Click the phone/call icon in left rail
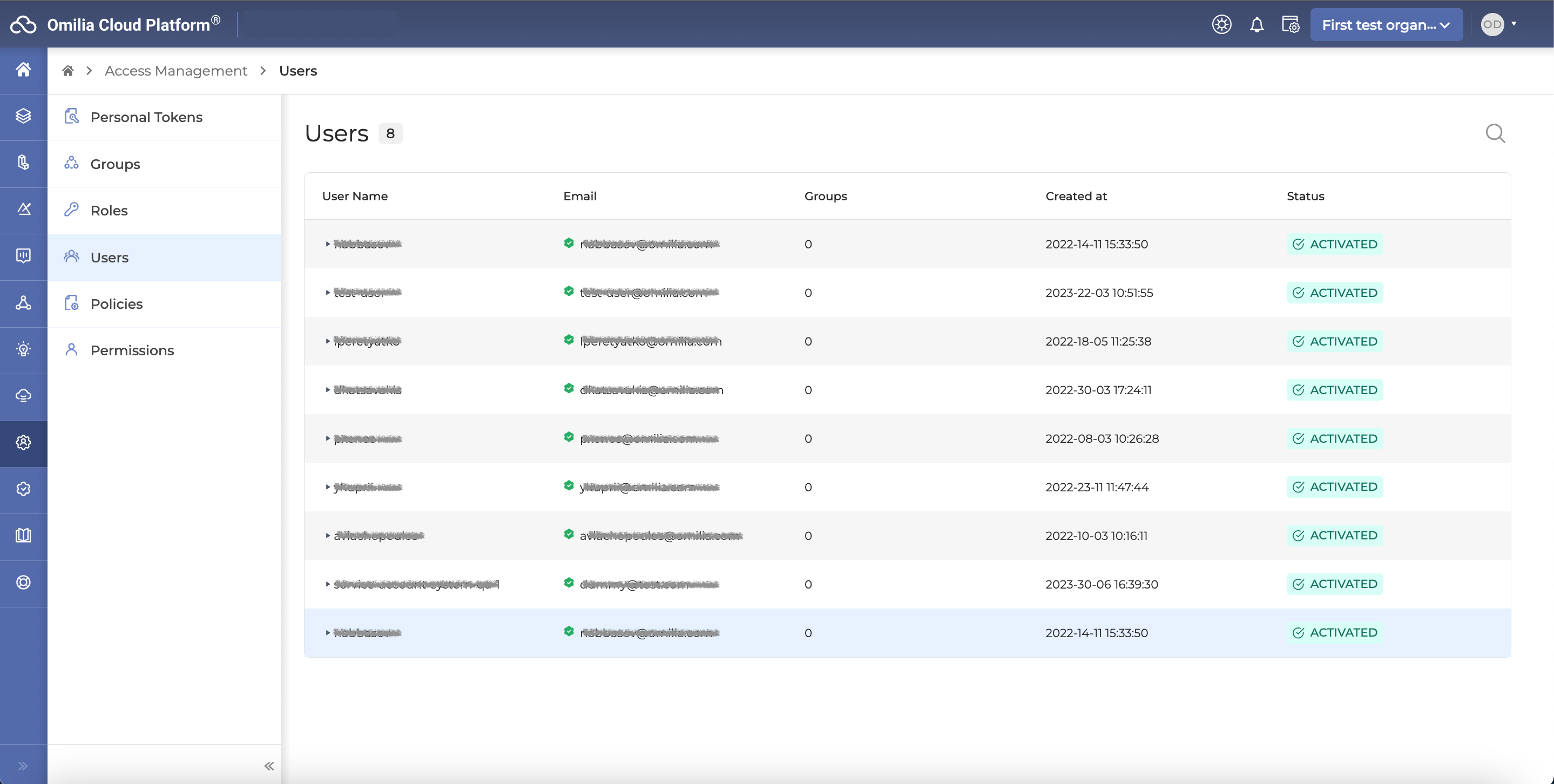Image resolution: width=1554 pixels, height=784 pixels. (x=24, y=163)
